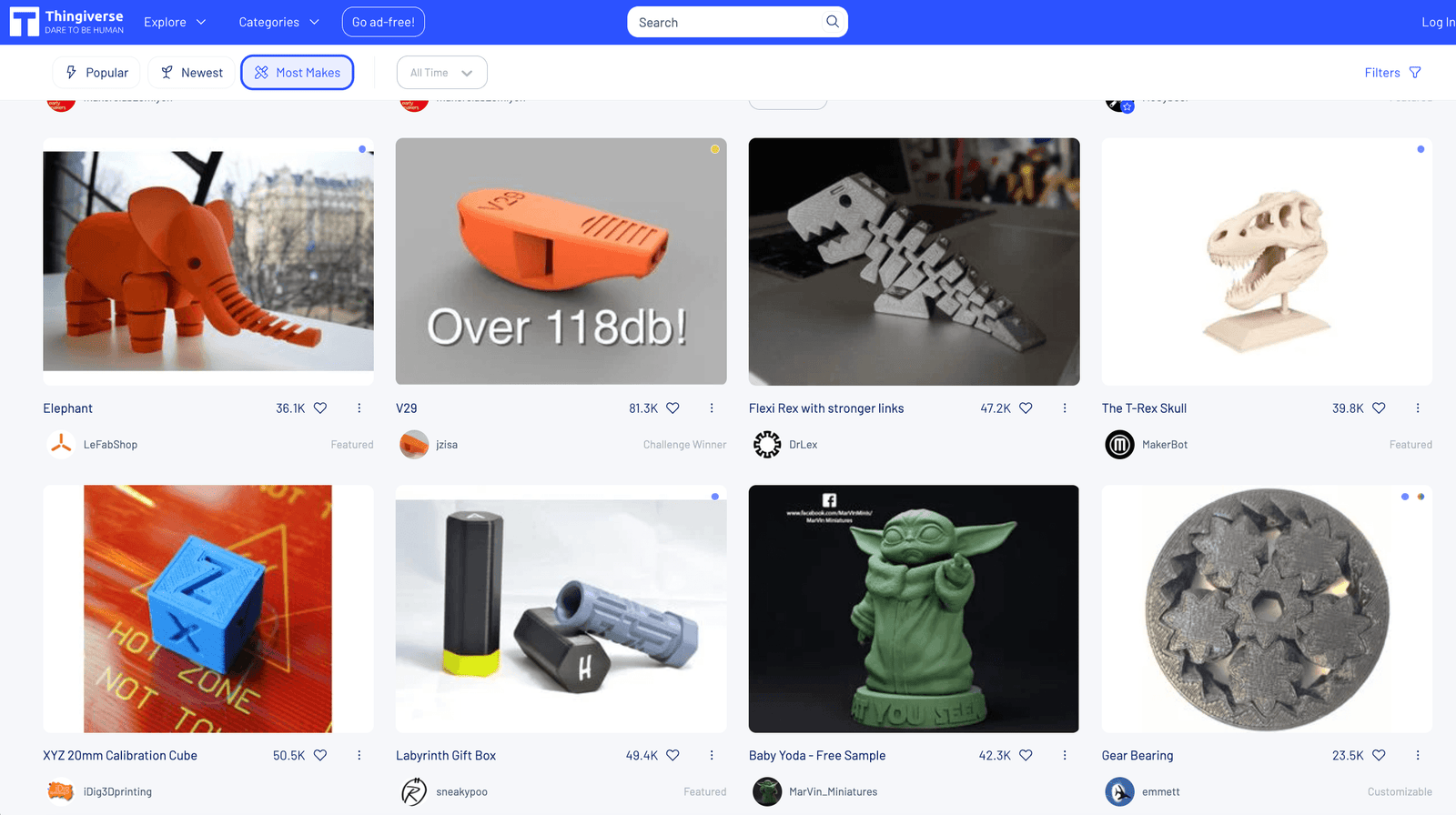
Task: Click the iDig3Dprinting username
Action: click(x=117, y=792)
